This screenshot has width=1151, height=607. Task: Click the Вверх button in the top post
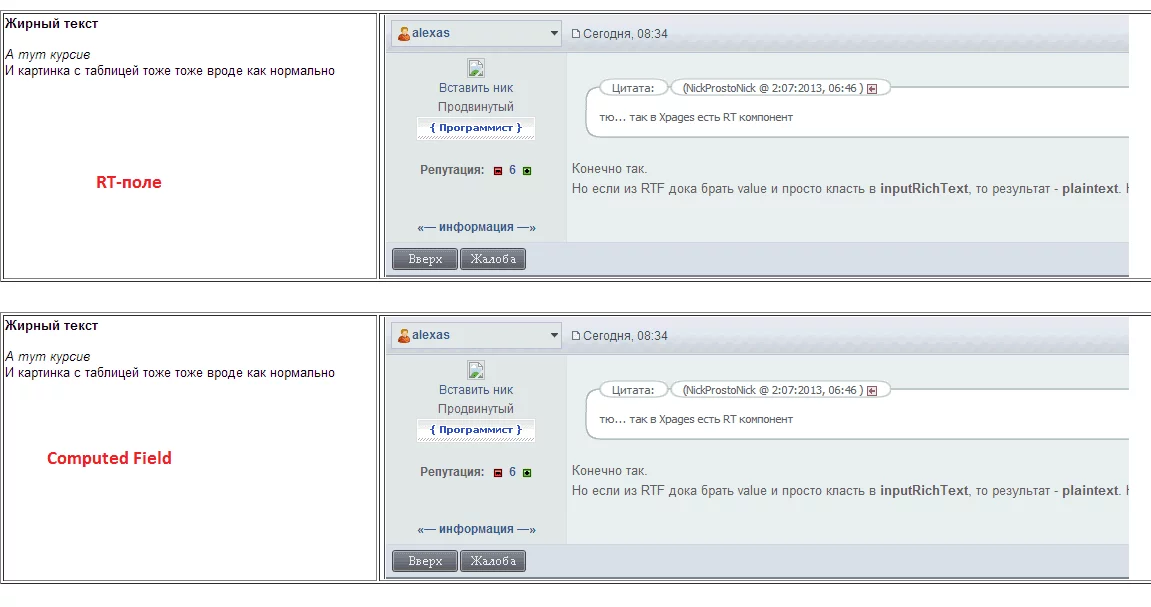[x=425, y=259]
